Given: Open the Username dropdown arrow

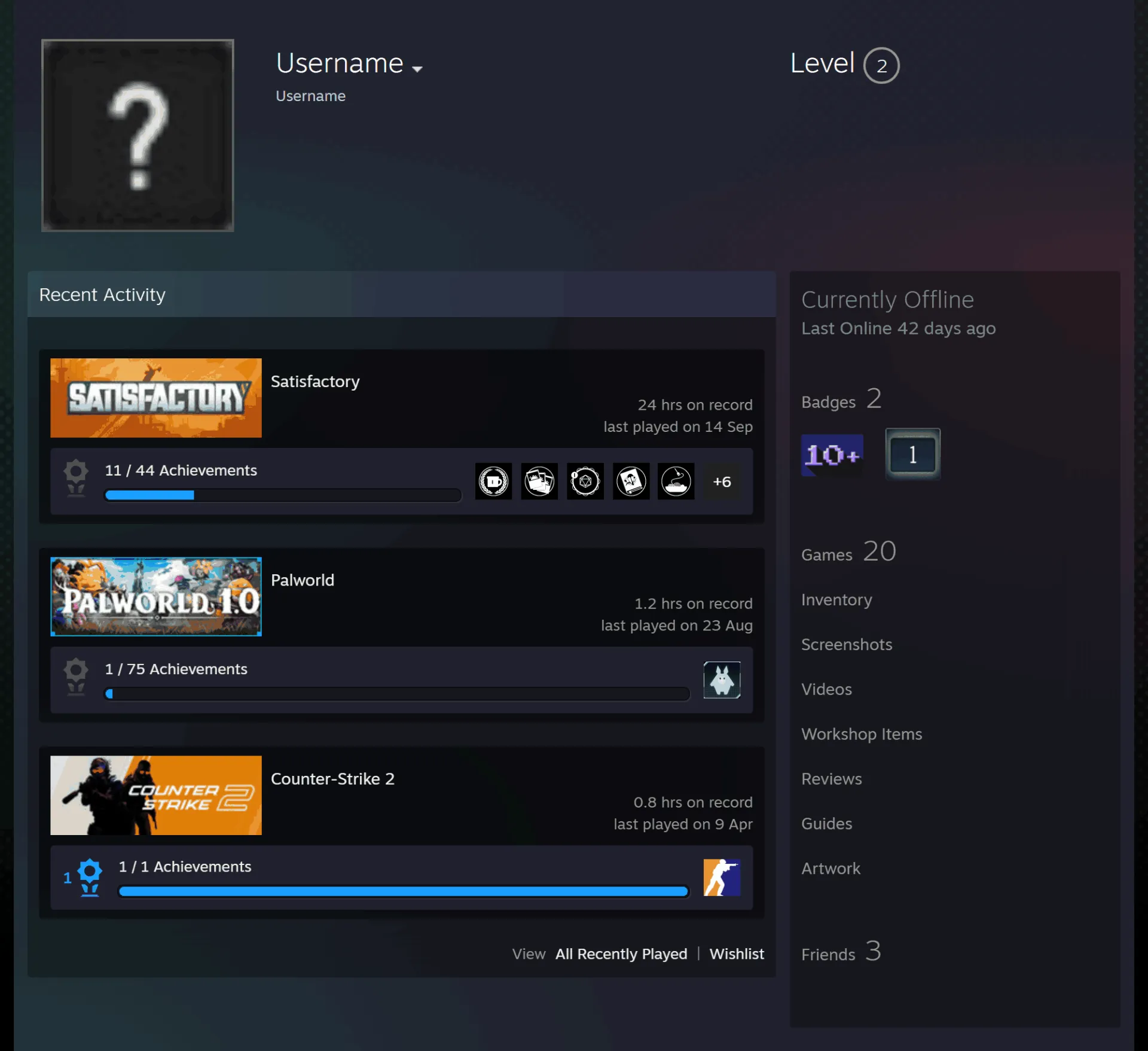Looking at the screenshot, I should coord(417,69).
